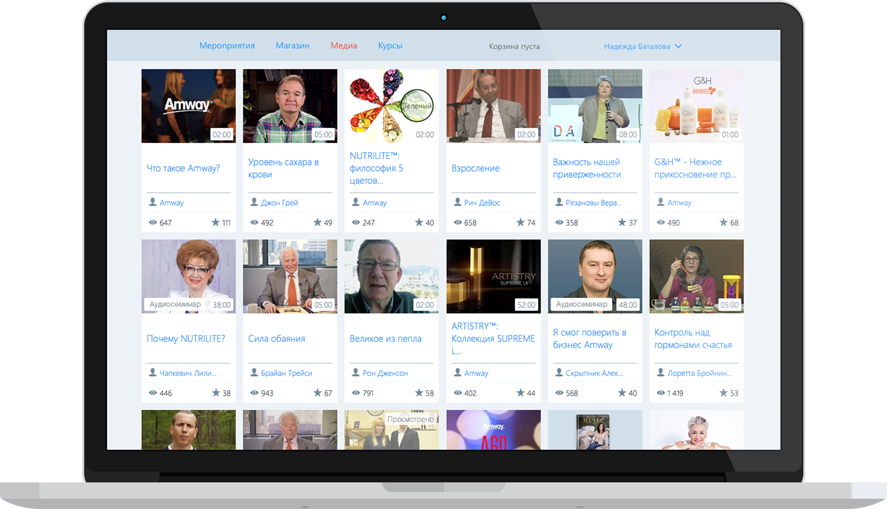This screenshot has height=509, width=887.
Task: Click star icon with 68 rating
Action: pyautogui.click(x=724, y=222)
